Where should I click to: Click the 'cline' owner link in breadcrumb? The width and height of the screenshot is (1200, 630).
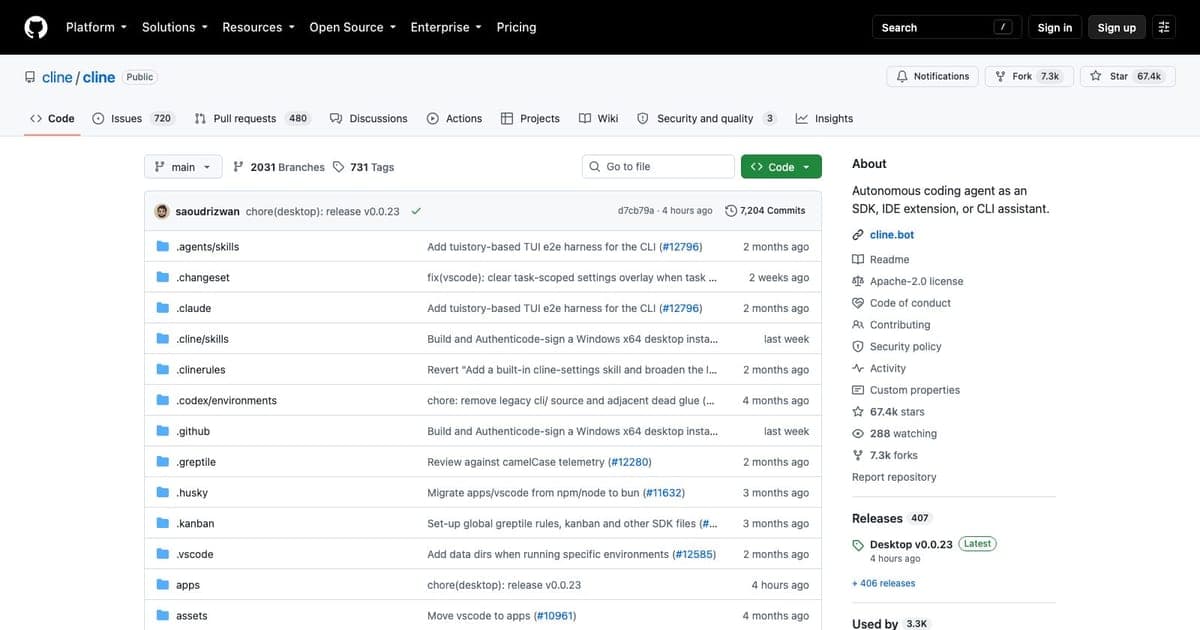click(57, 77)
